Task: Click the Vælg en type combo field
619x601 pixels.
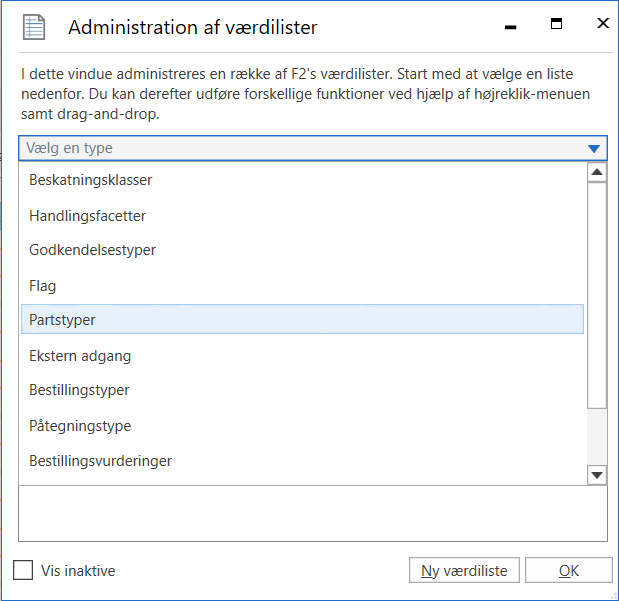Action: point(300,148)
